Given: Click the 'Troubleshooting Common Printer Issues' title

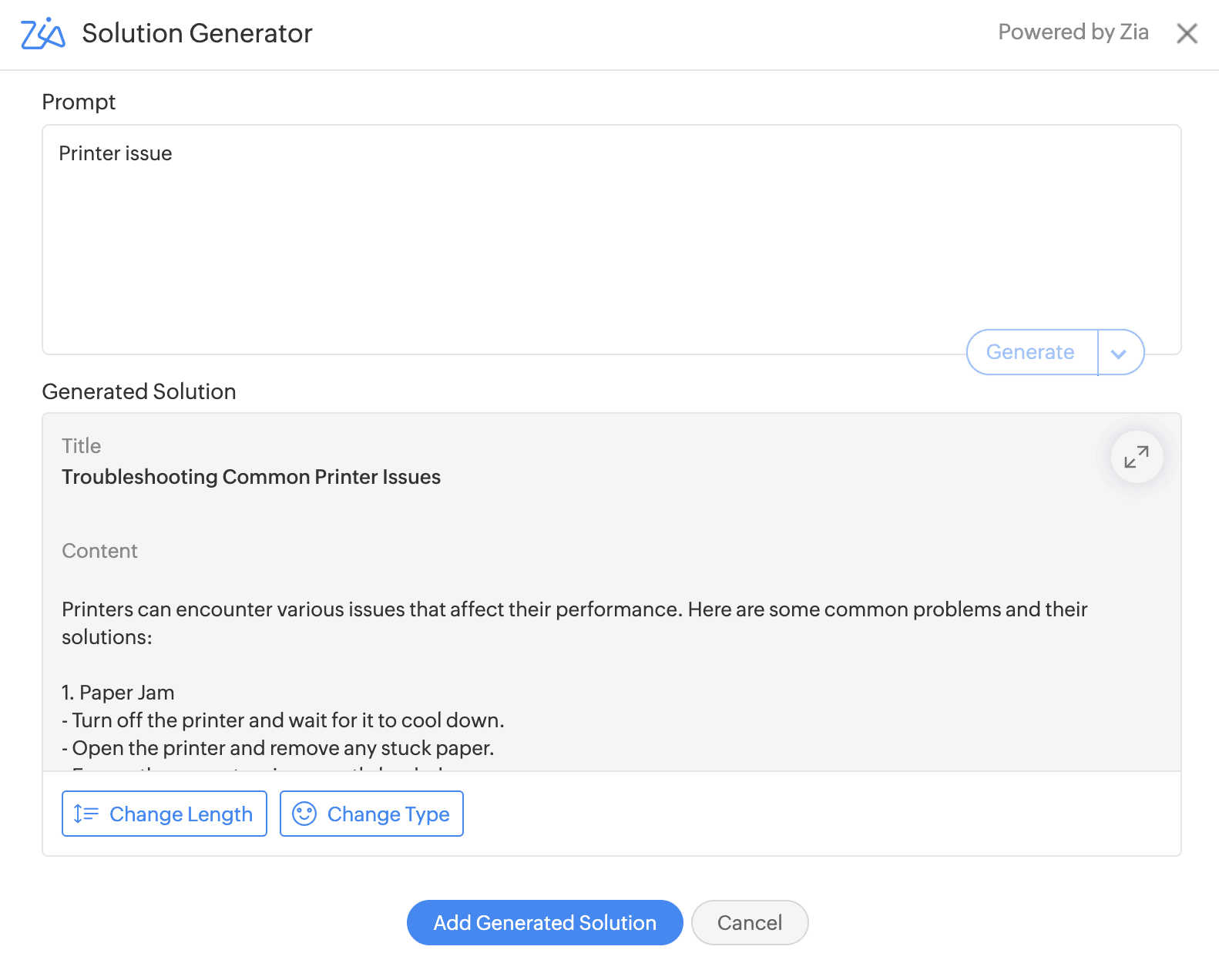Looking at the screenshot, I should tap(251, 477).
